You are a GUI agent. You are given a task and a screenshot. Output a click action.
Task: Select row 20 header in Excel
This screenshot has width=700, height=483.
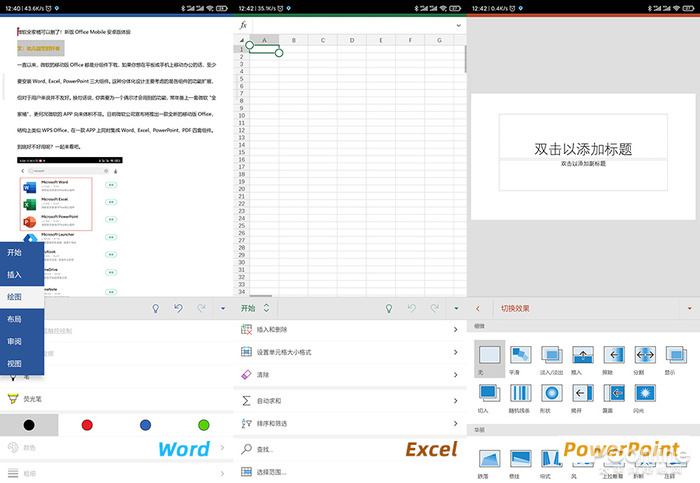pos(242,189)
